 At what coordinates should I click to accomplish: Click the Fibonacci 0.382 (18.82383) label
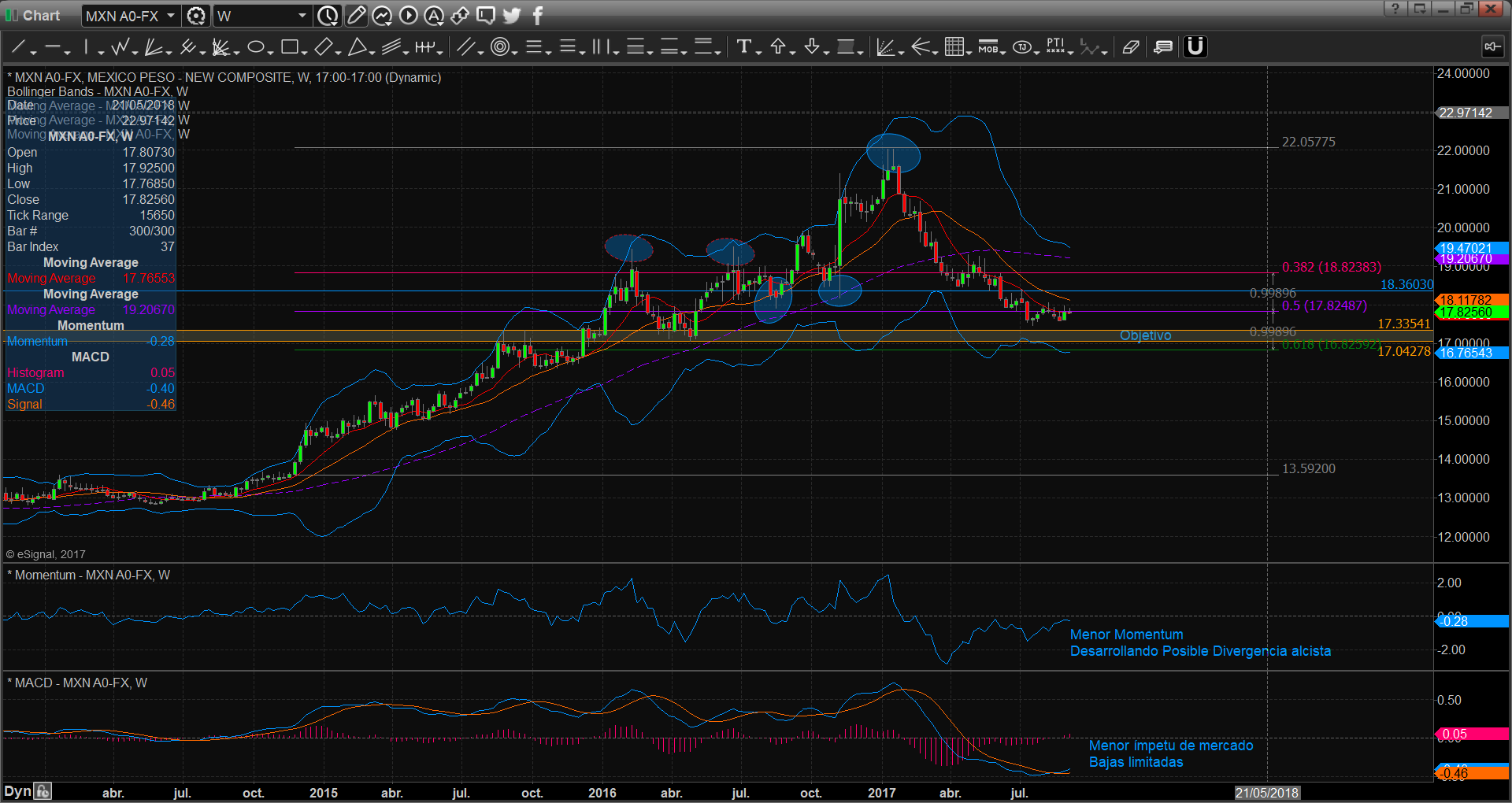tap(1332, 267)
